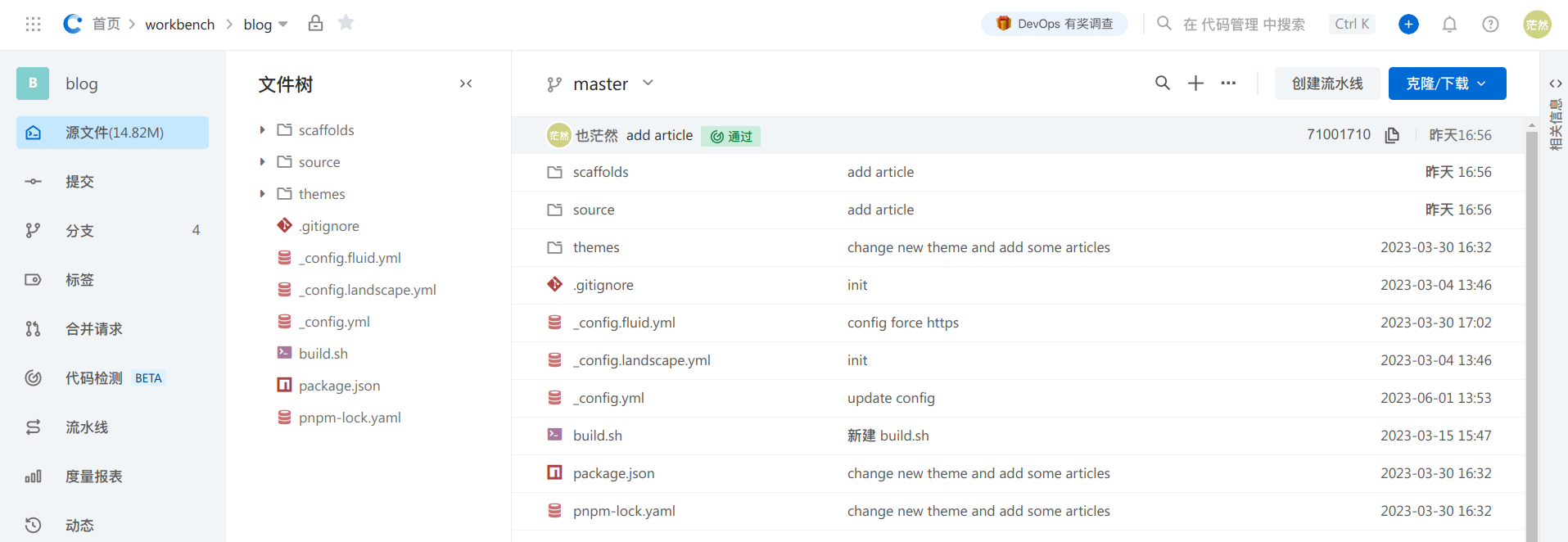Screen dimensions: 1568x542
Task: Collapse the file tree panel
Action: point(466,84)
